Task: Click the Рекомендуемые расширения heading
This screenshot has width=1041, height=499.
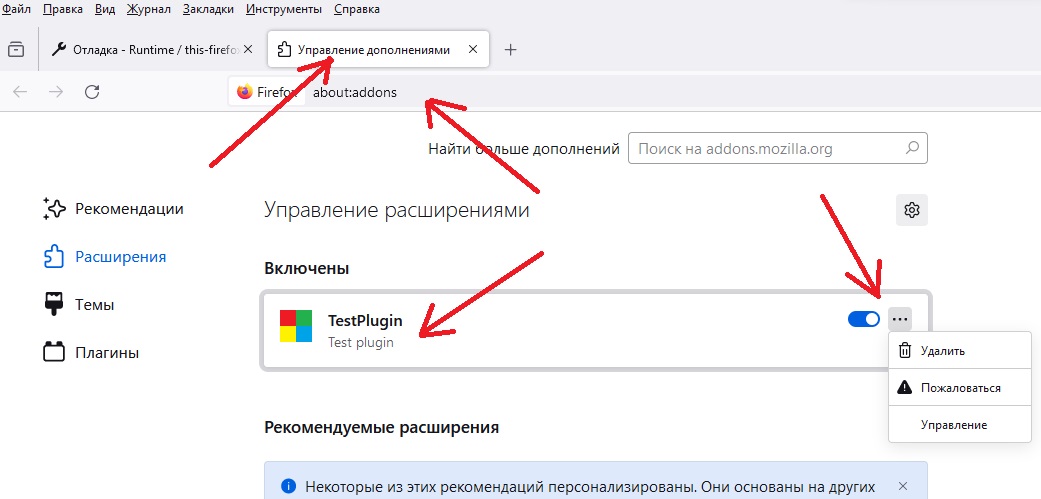Action: [x=382, y=427]
